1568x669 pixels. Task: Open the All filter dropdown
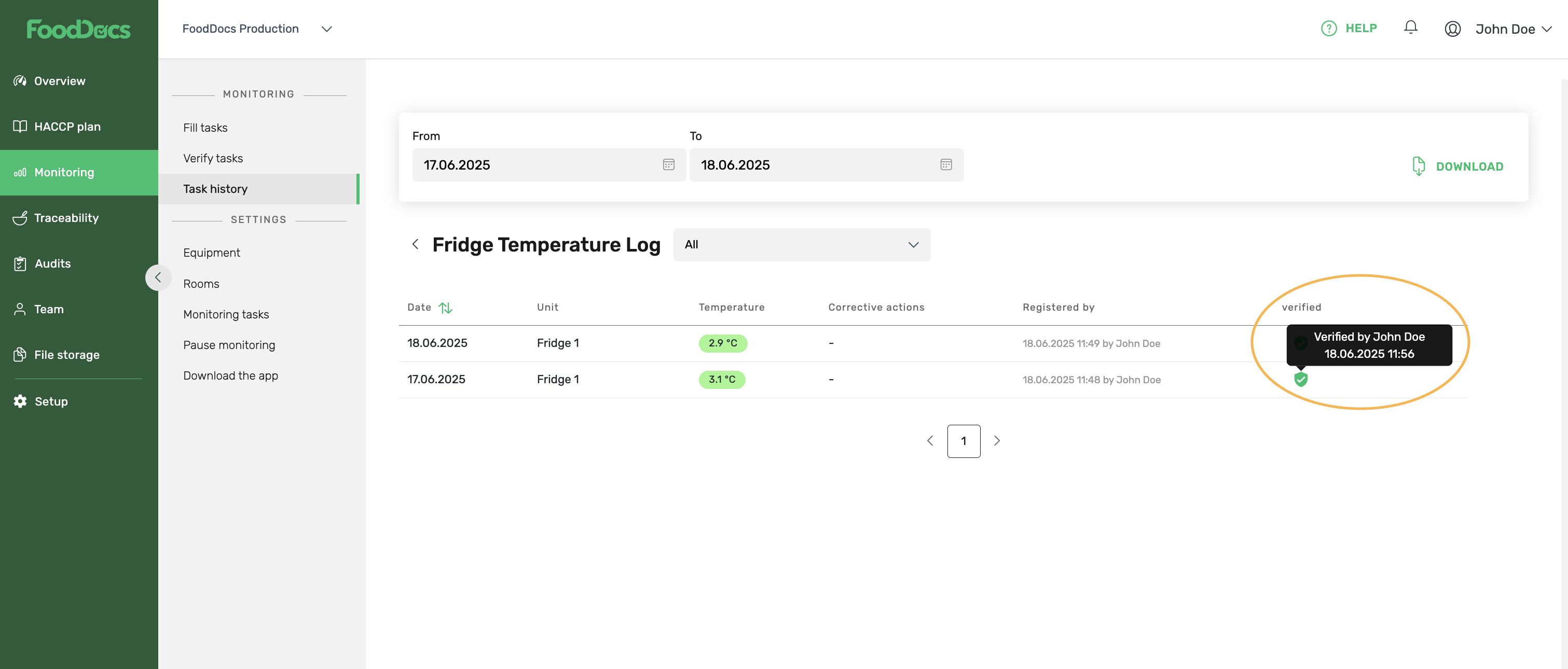click(802, 244)
